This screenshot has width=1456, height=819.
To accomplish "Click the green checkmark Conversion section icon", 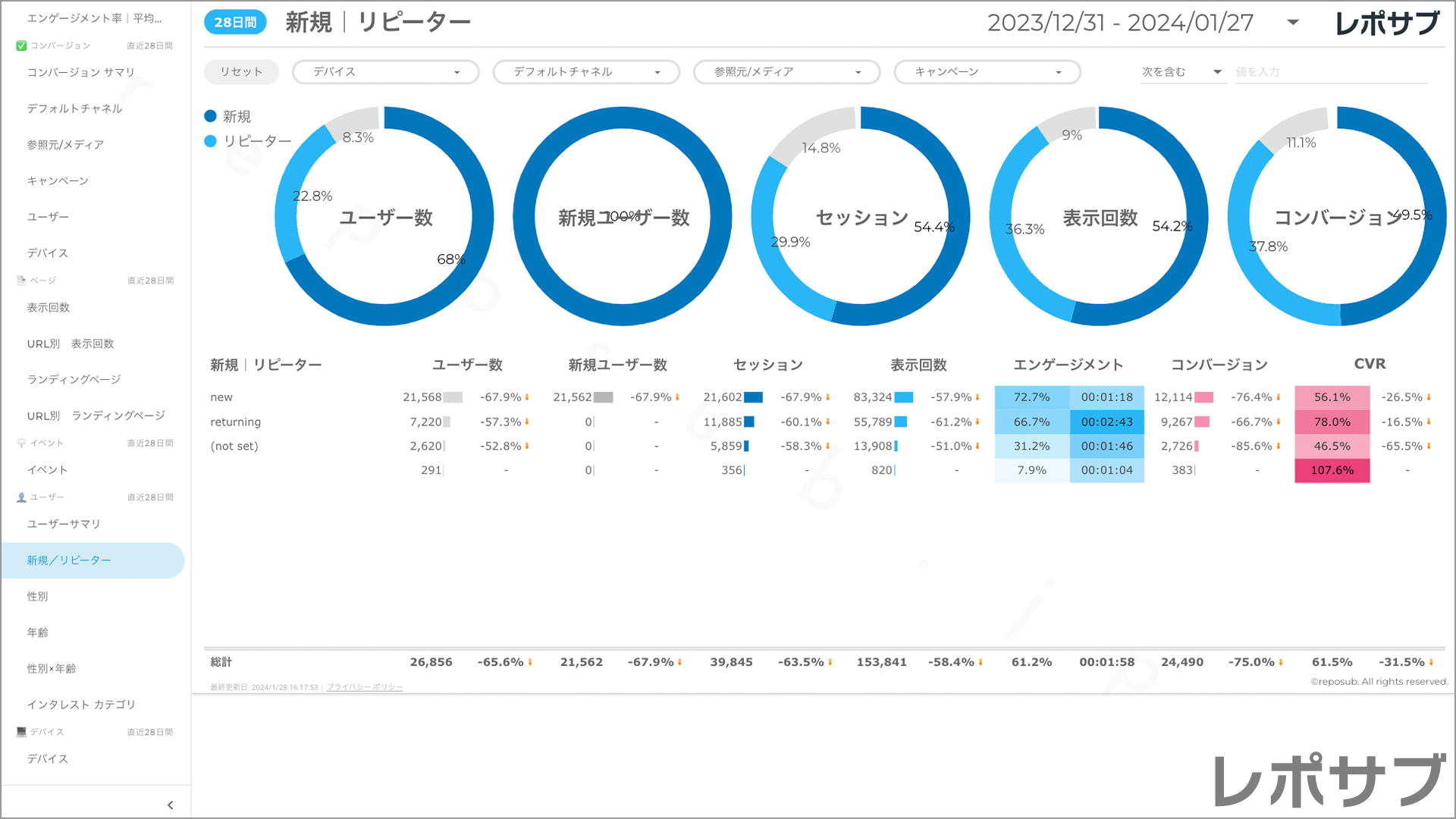I will click(x=21, y=45).
